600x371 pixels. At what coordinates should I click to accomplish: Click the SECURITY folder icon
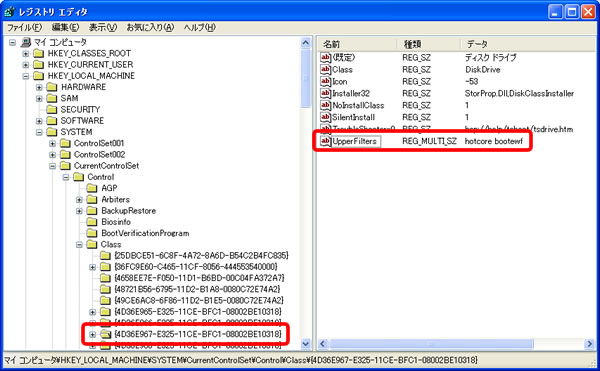point(52,109)
